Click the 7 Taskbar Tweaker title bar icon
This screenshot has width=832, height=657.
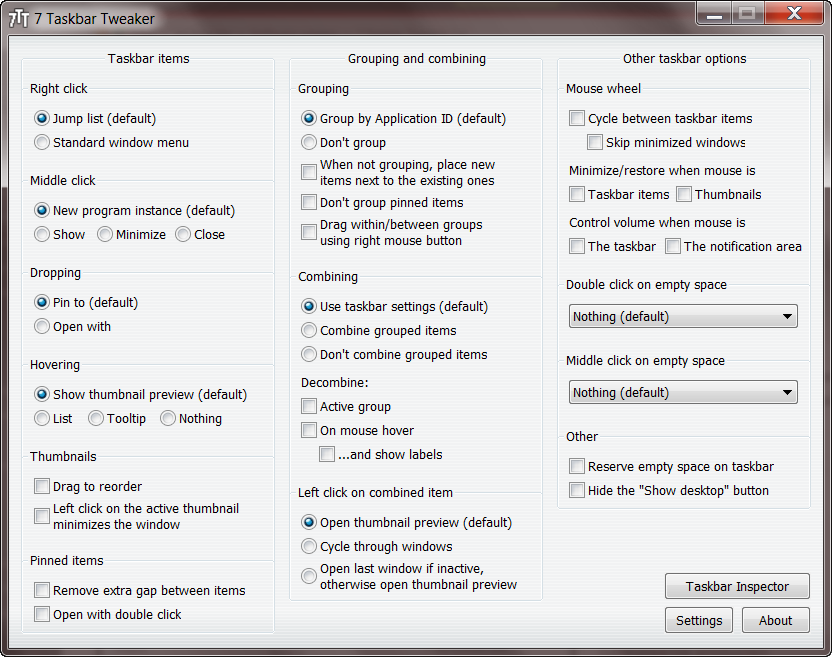pos(18,19)
